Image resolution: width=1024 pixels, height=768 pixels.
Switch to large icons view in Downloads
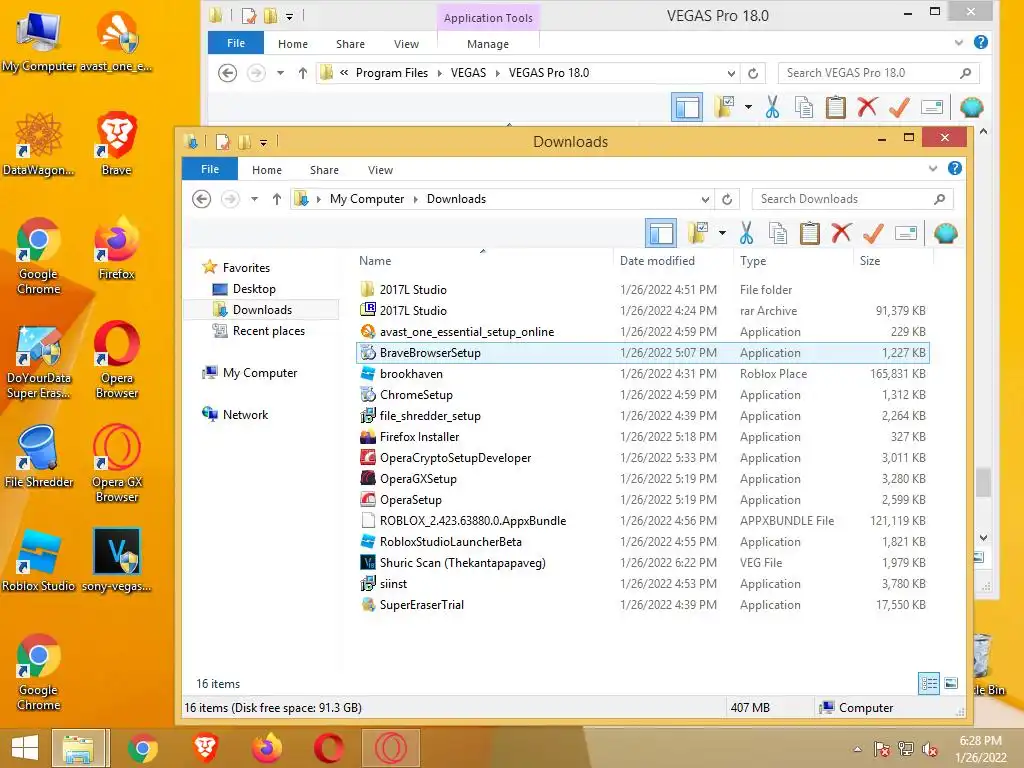(951, 683)
